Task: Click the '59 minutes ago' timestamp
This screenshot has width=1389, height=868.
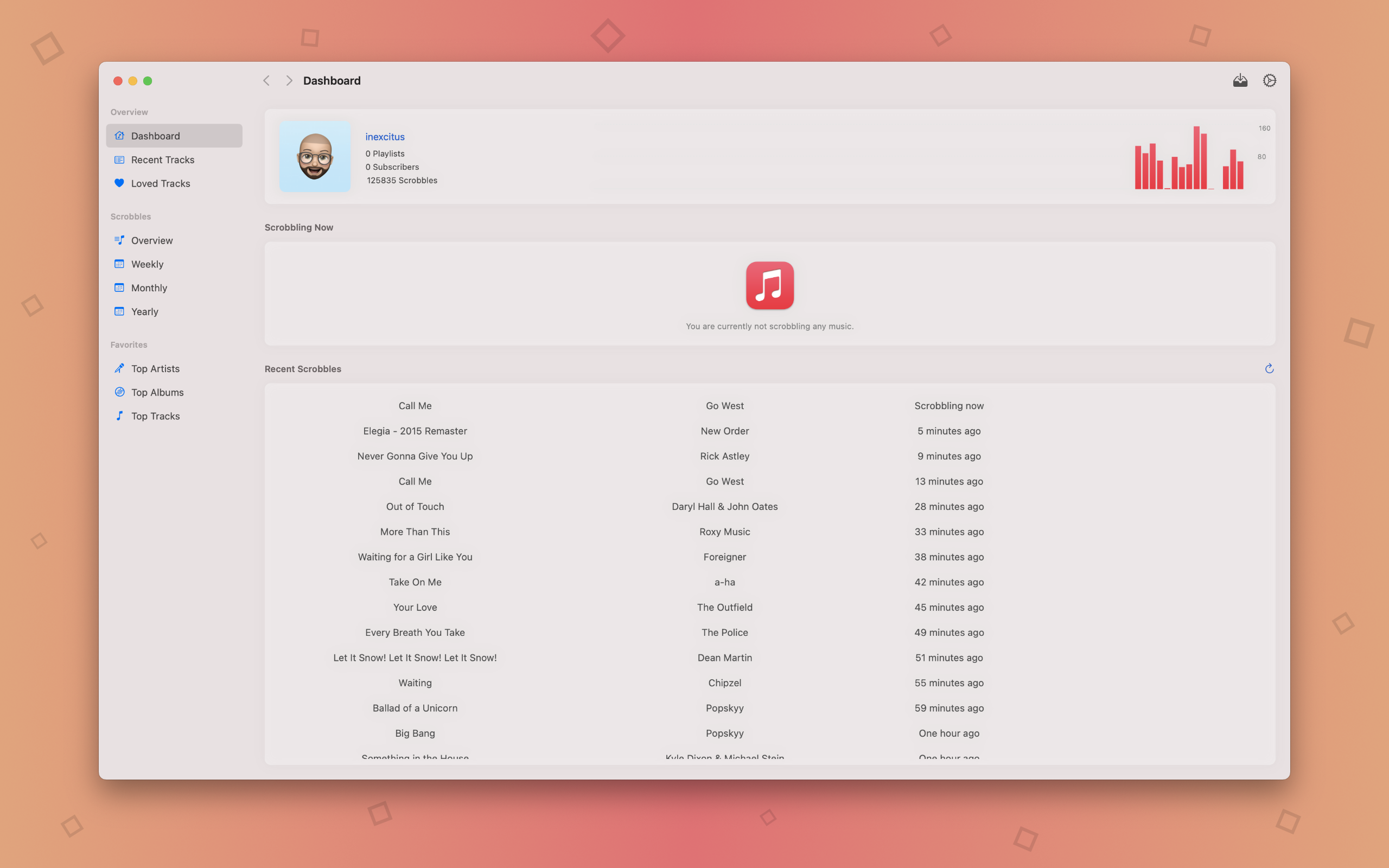Action: pos(949,708)
